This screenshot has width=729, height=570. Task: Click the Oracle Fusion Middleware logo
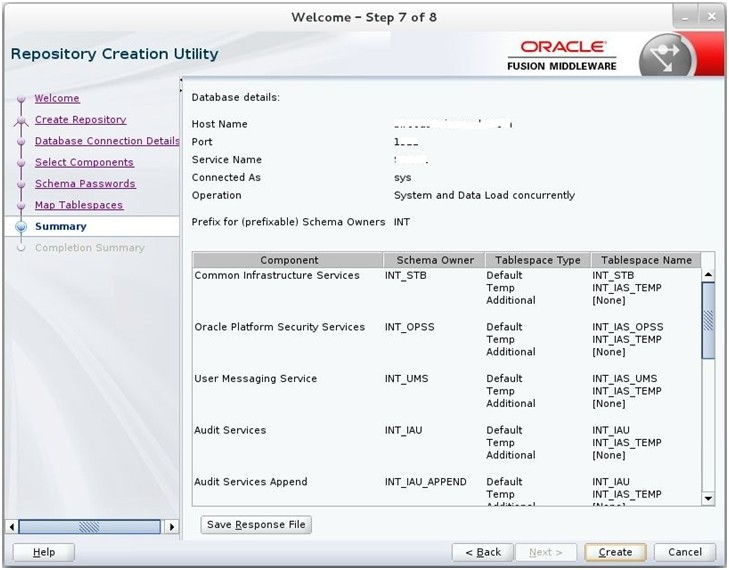pyautogui.click(x=562, y=56)
